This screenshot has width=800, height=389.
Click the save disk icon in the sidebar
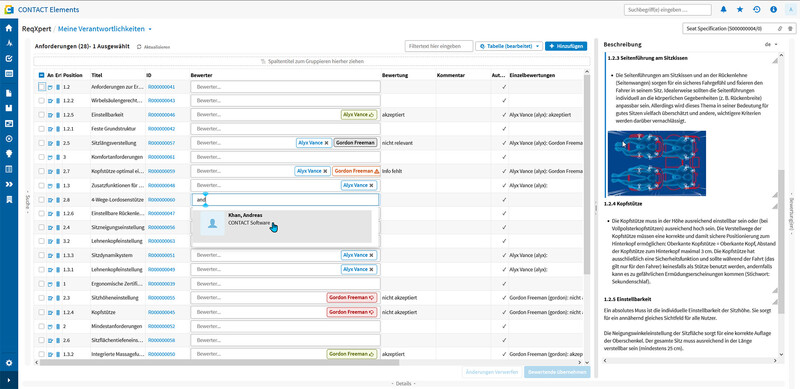(x=9, y=108)
